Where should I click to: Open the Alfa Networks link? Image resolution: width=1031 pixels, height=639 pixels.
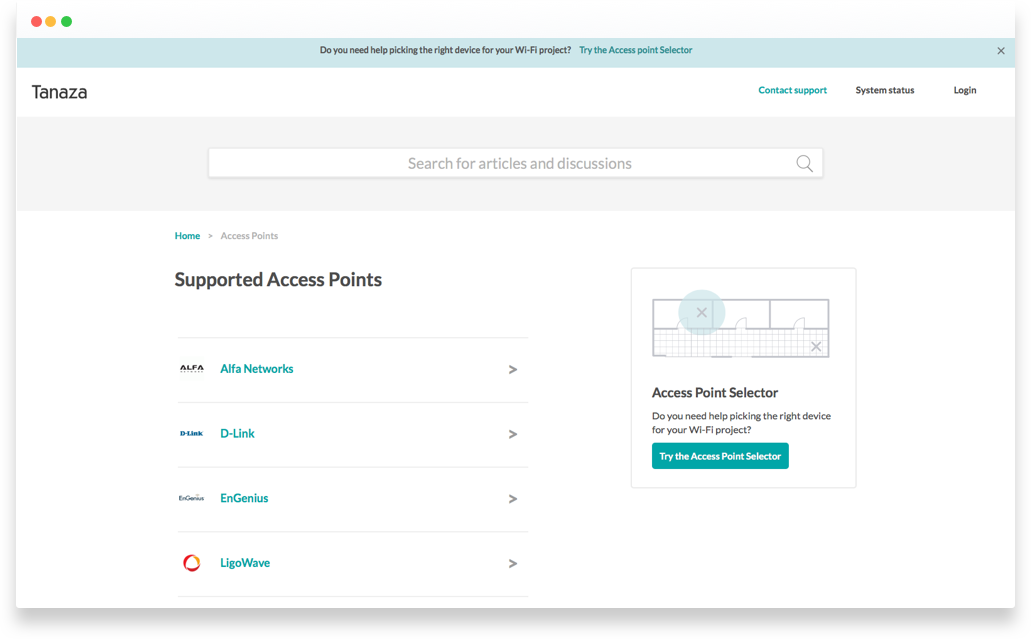pos(256,369)
